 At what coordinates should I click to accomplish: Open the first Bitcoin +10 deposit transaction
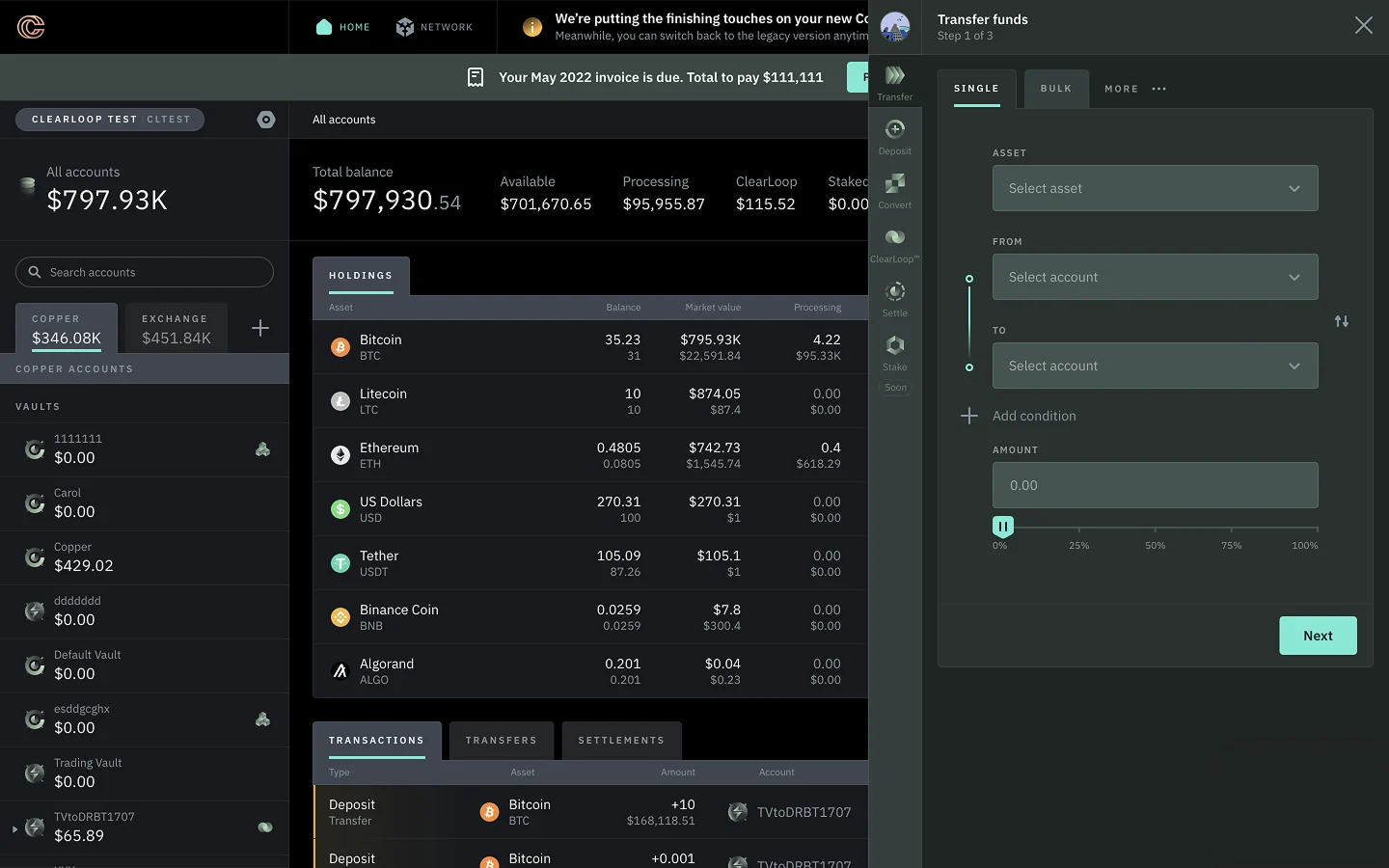(590, 812)
